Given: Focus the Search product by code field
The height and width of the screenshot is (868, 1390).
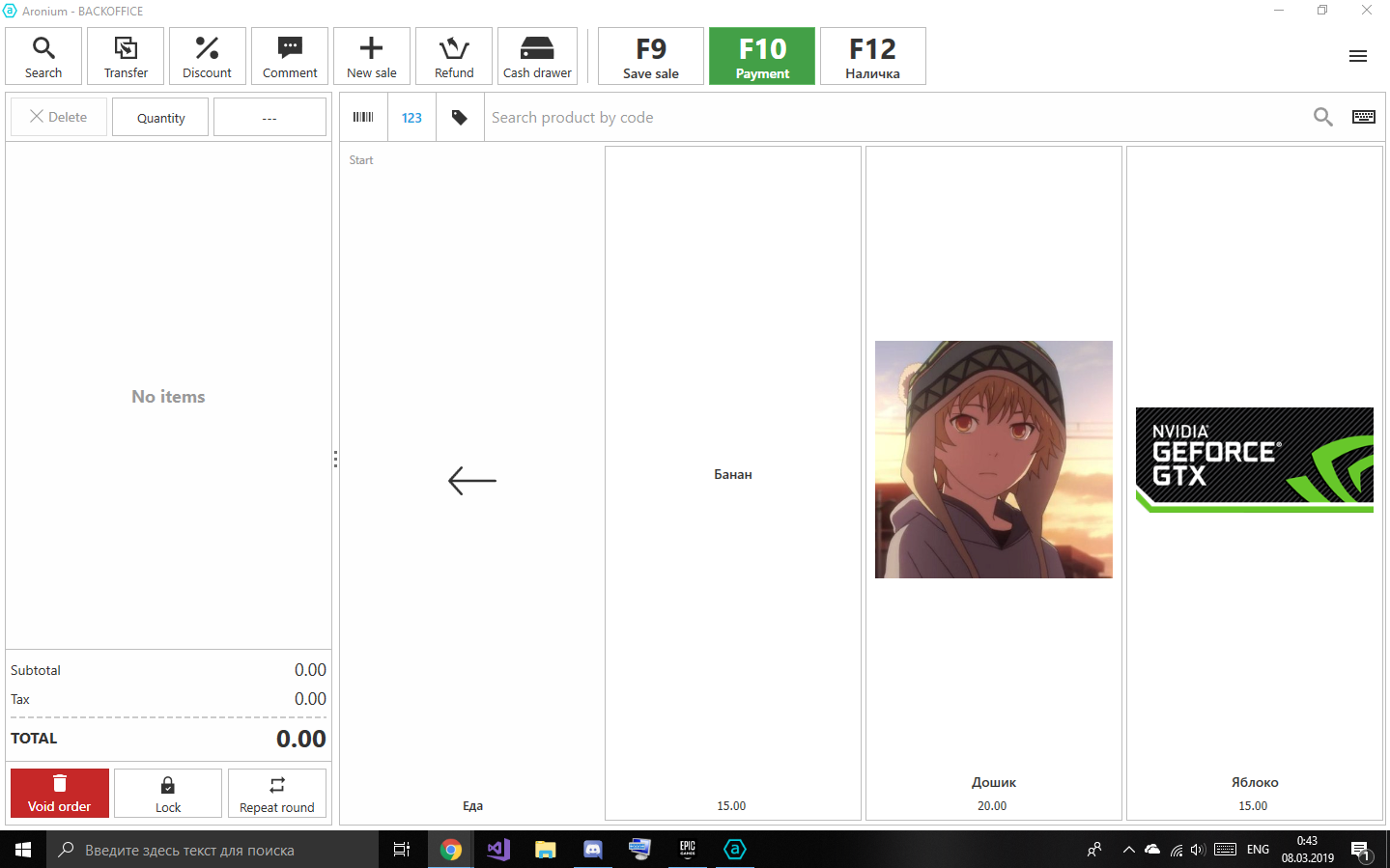Looking at the screenshot, I should tap(889, 118).
